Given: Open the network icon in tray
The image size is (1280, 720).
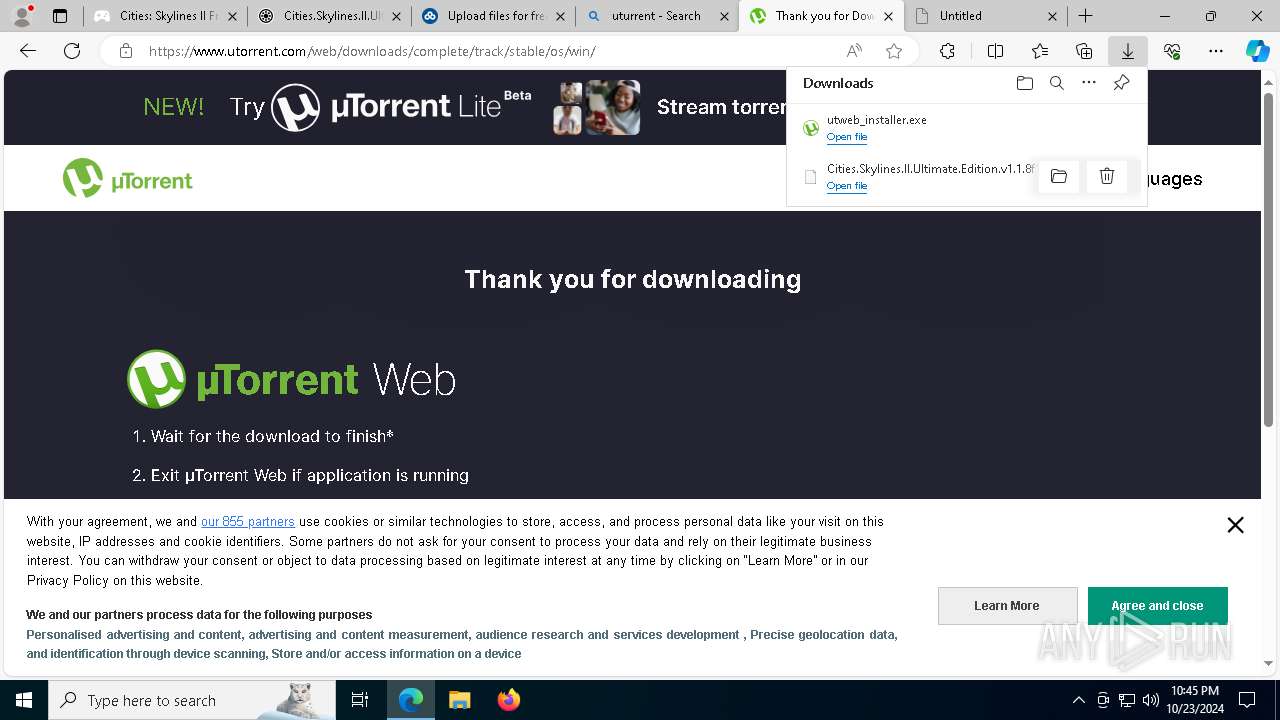Looking at the screenshot, I should click(x=1127, y=700).
